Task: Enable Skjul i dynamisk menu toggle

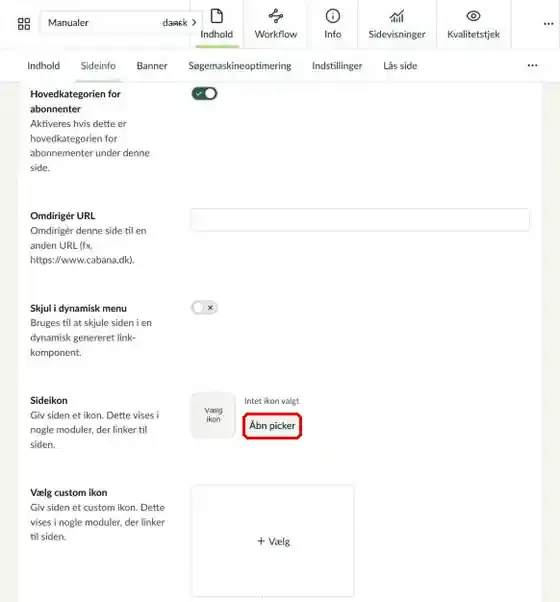Action: 204,308
